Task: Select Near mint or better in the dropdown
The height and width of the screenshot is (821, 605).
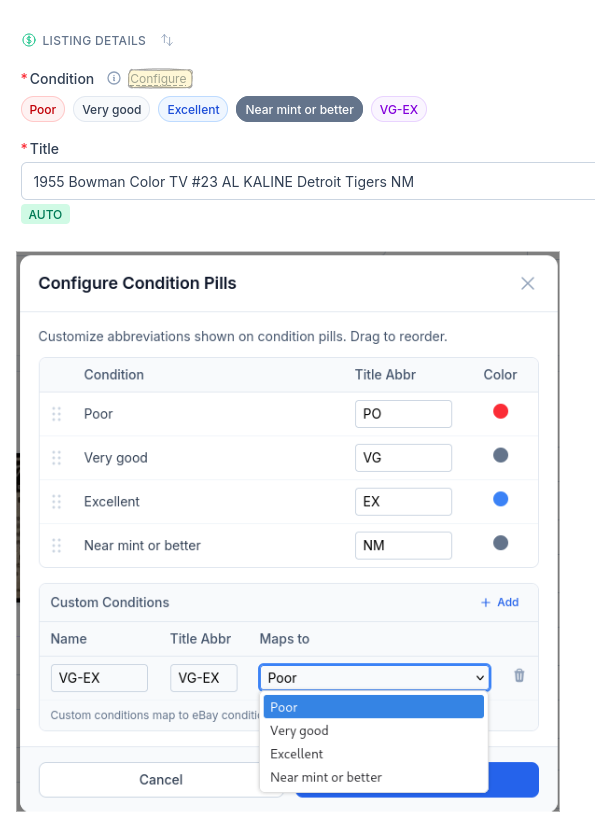Action: point(325,778)
